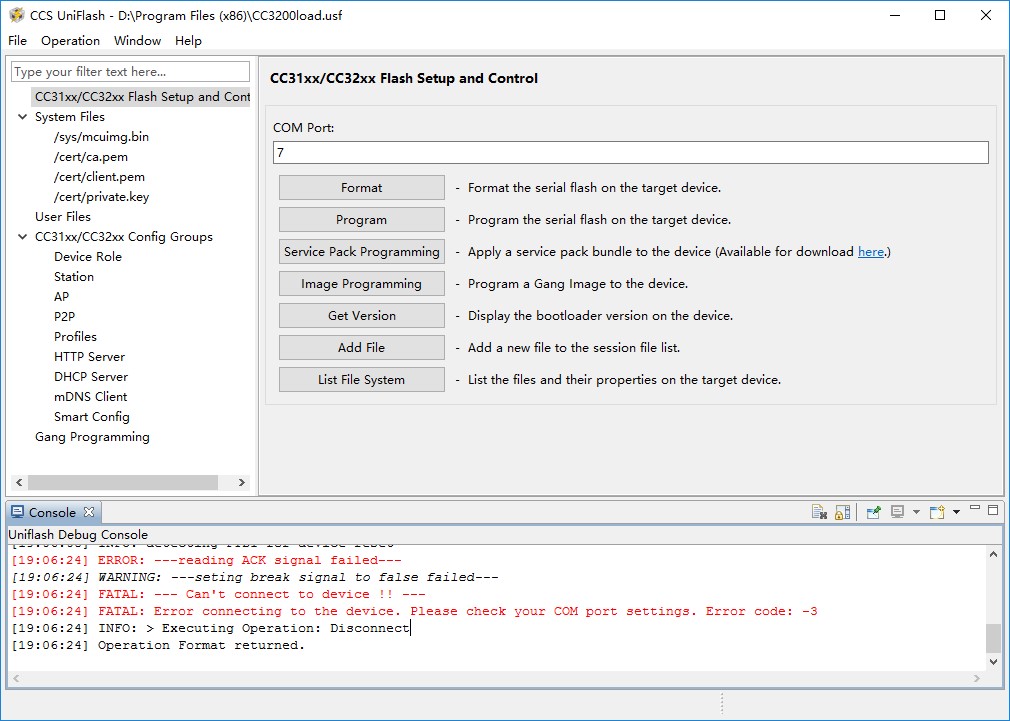Screen dimensions: 1010x721
Task: Collapse the System Files tree node
Action: (23, 117)
